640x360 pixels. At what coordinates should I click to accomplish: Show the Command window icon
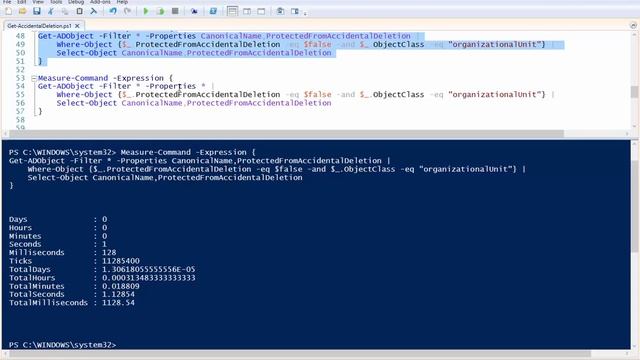coord(280,11)
